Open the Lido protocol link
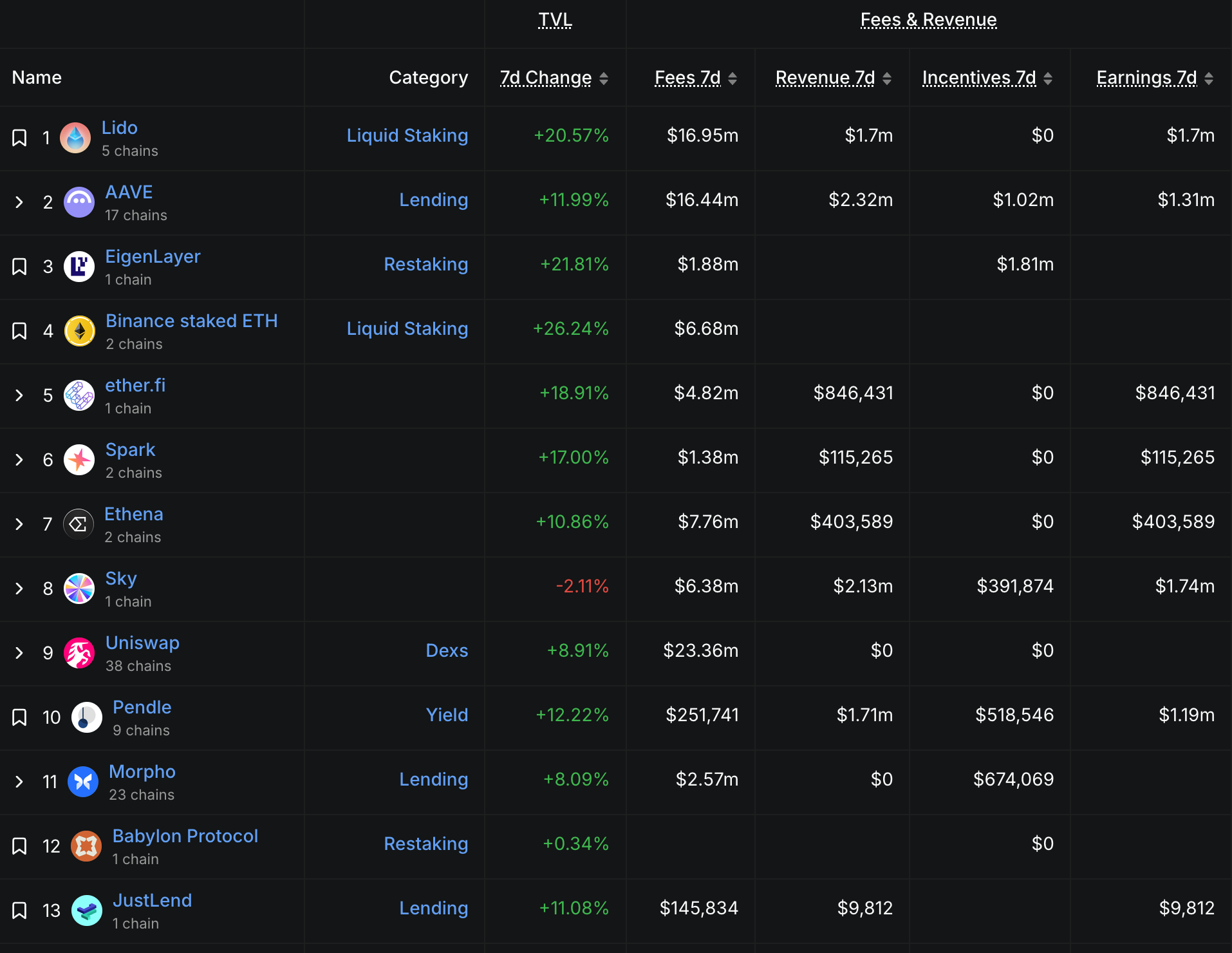The height and width of the screenshot is (953, 1232). 120,127
